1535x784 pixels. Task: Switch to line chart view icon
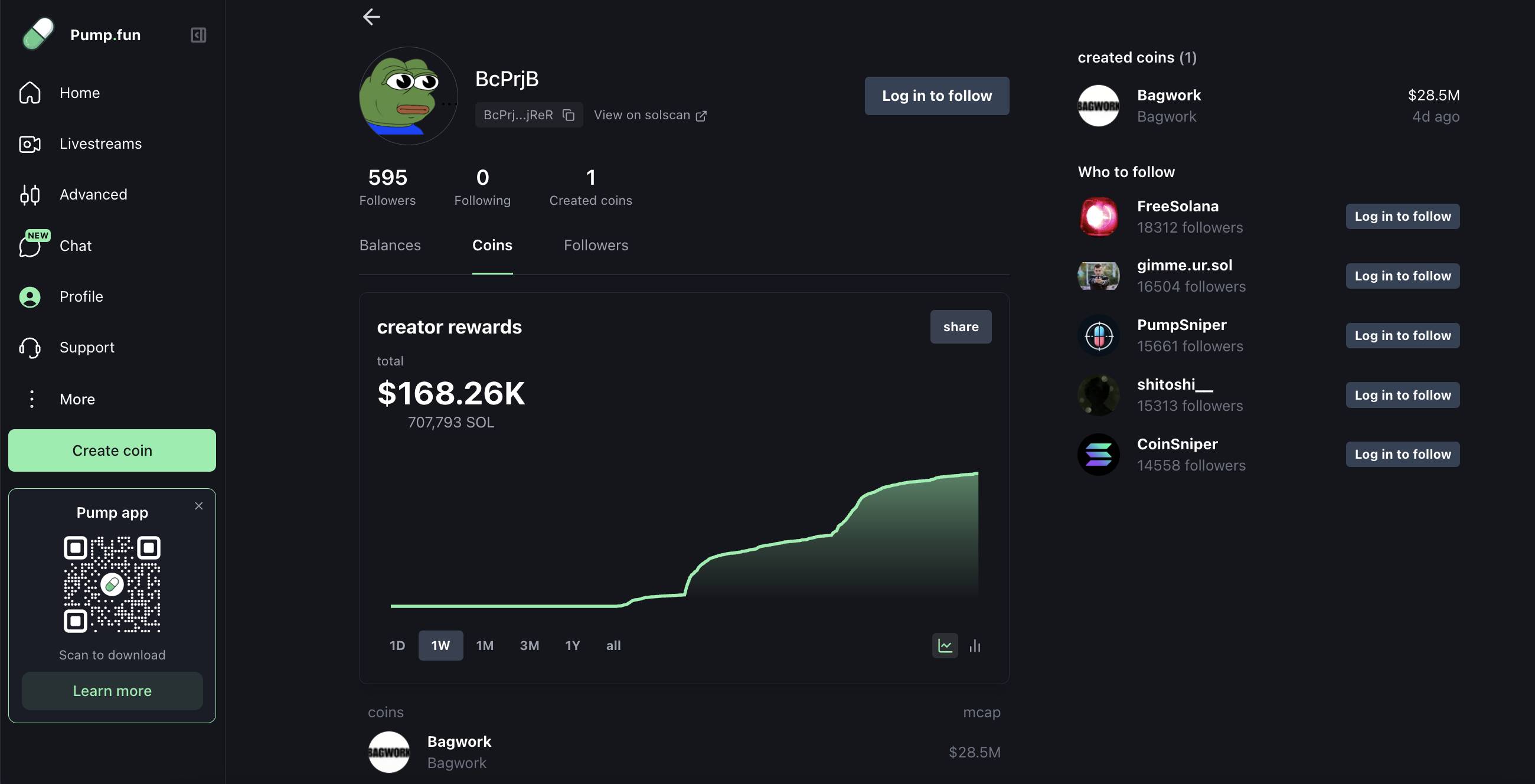(x=945, y=646)
